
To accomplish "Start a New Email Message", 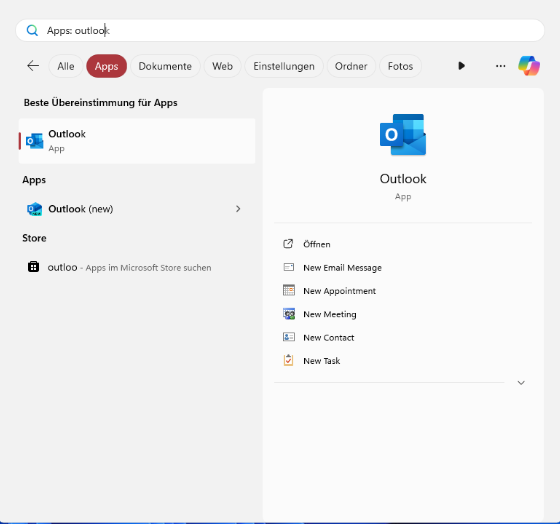I will click(x=342, y=268).
